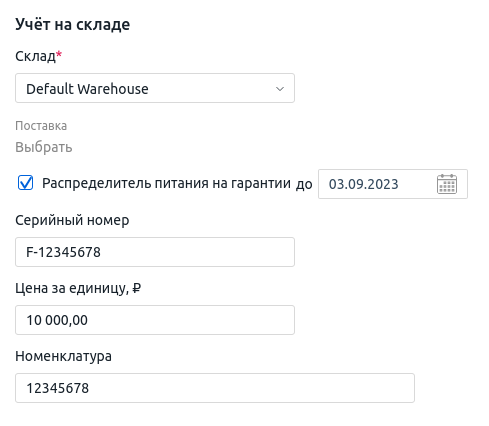Select the price field showing 10 000,00
This screenshot has height=426, width=489.
pyautogui.click(x=155, y=320)
